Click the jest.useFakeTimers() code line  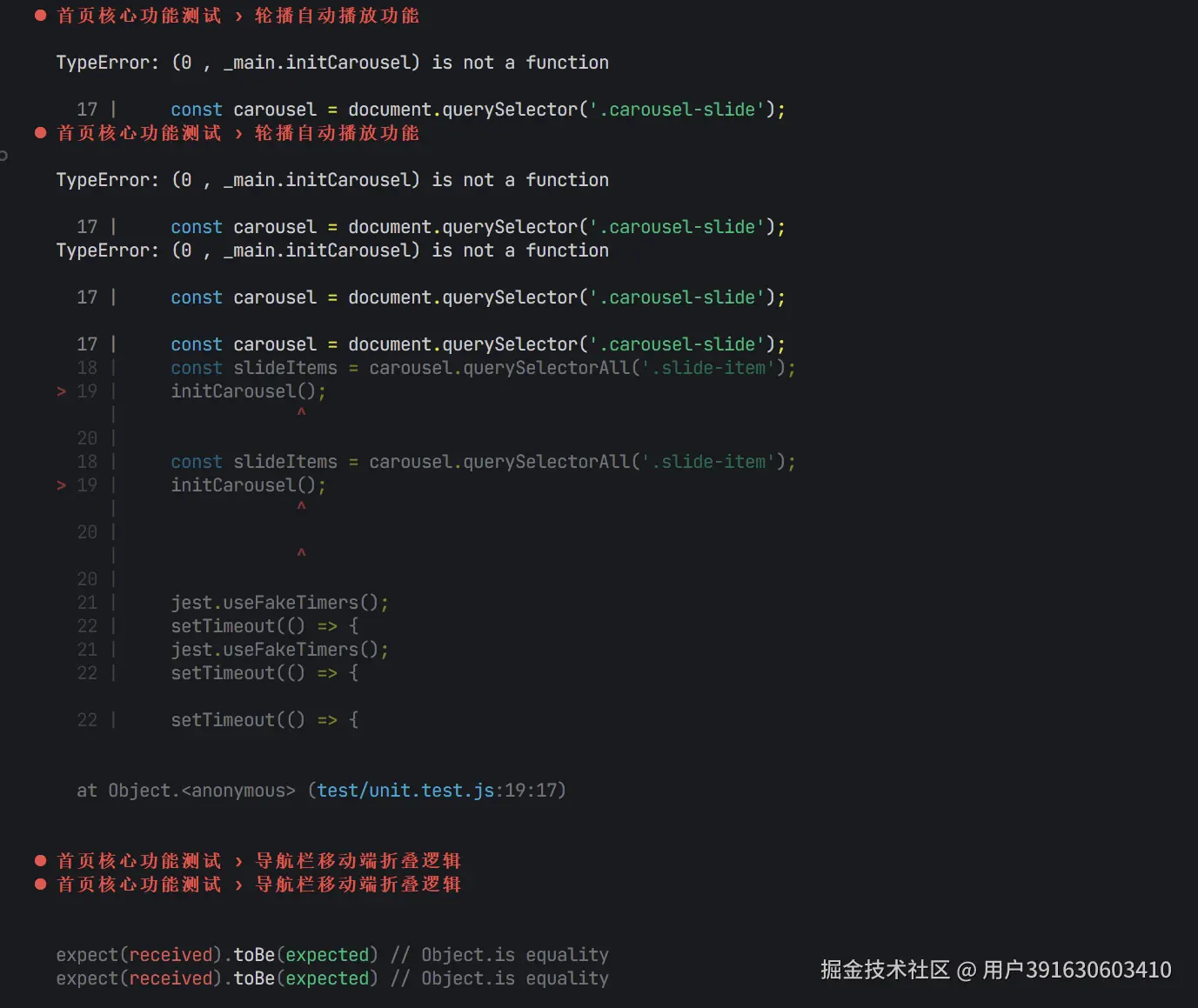(x=279, y=602)
